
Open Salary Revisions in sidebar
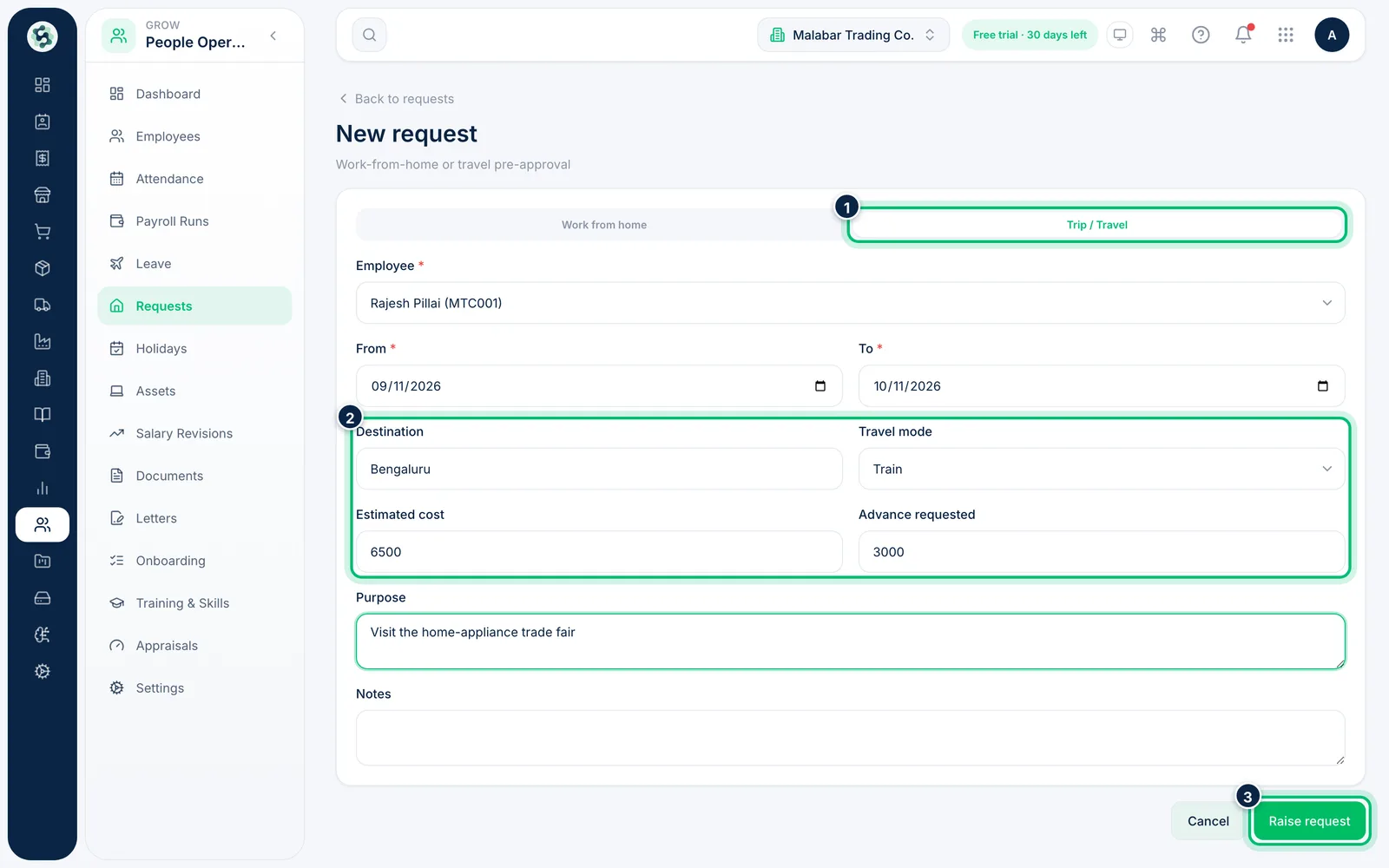pos(194,434)
